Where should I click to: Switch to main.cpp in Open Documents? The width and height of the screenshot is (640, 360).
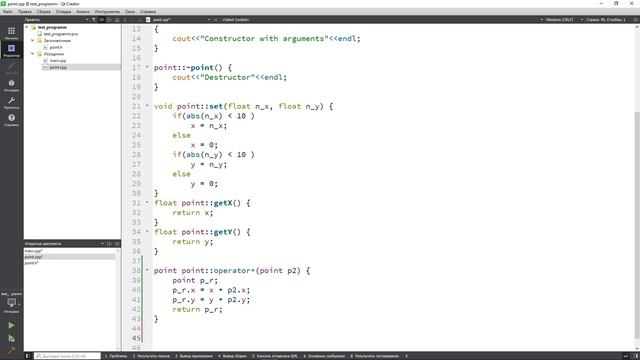(x=33, y=251)
